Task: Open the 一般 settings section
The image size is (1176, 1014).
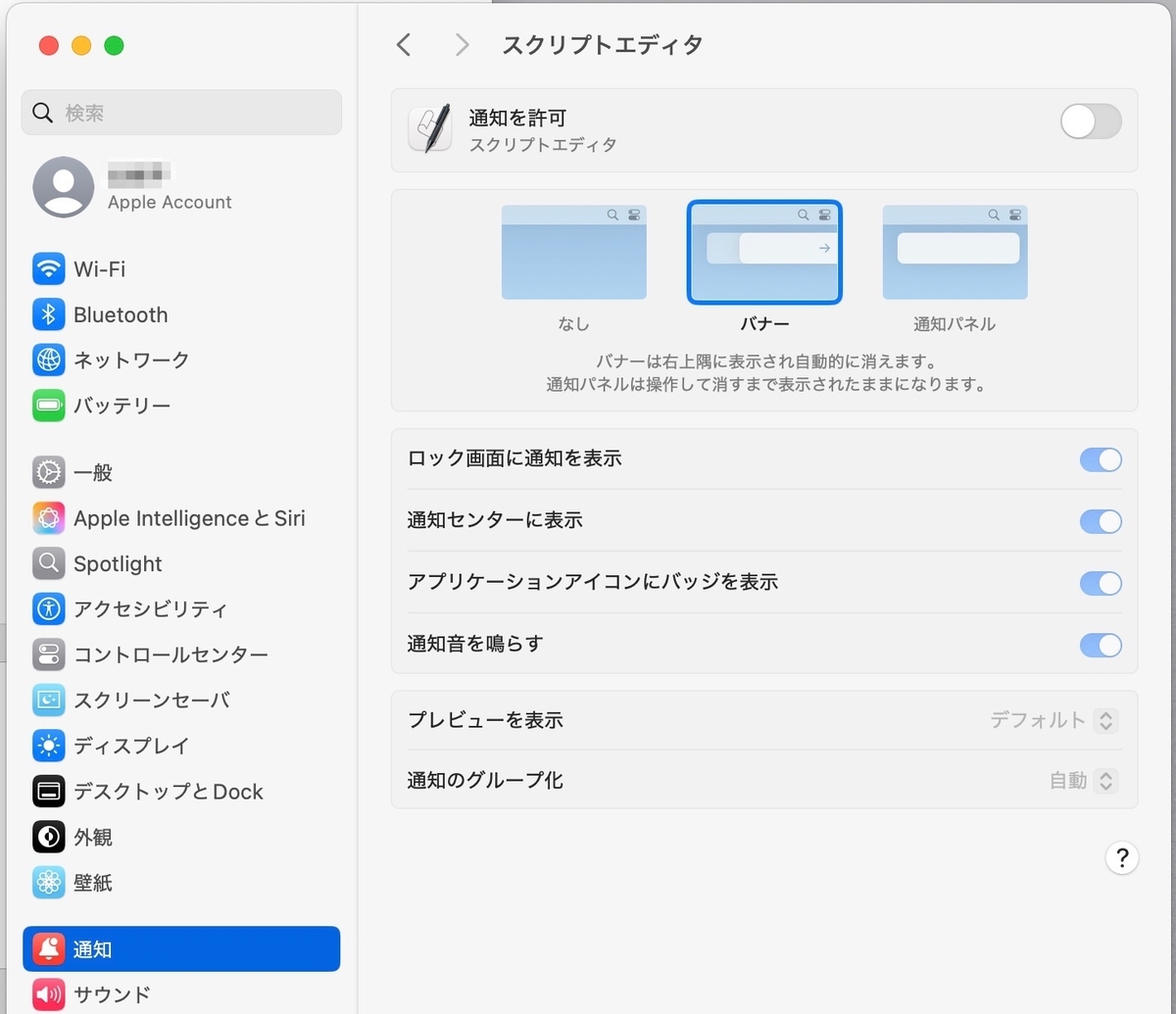Action: pyautogui.click(x=48, y=472)
